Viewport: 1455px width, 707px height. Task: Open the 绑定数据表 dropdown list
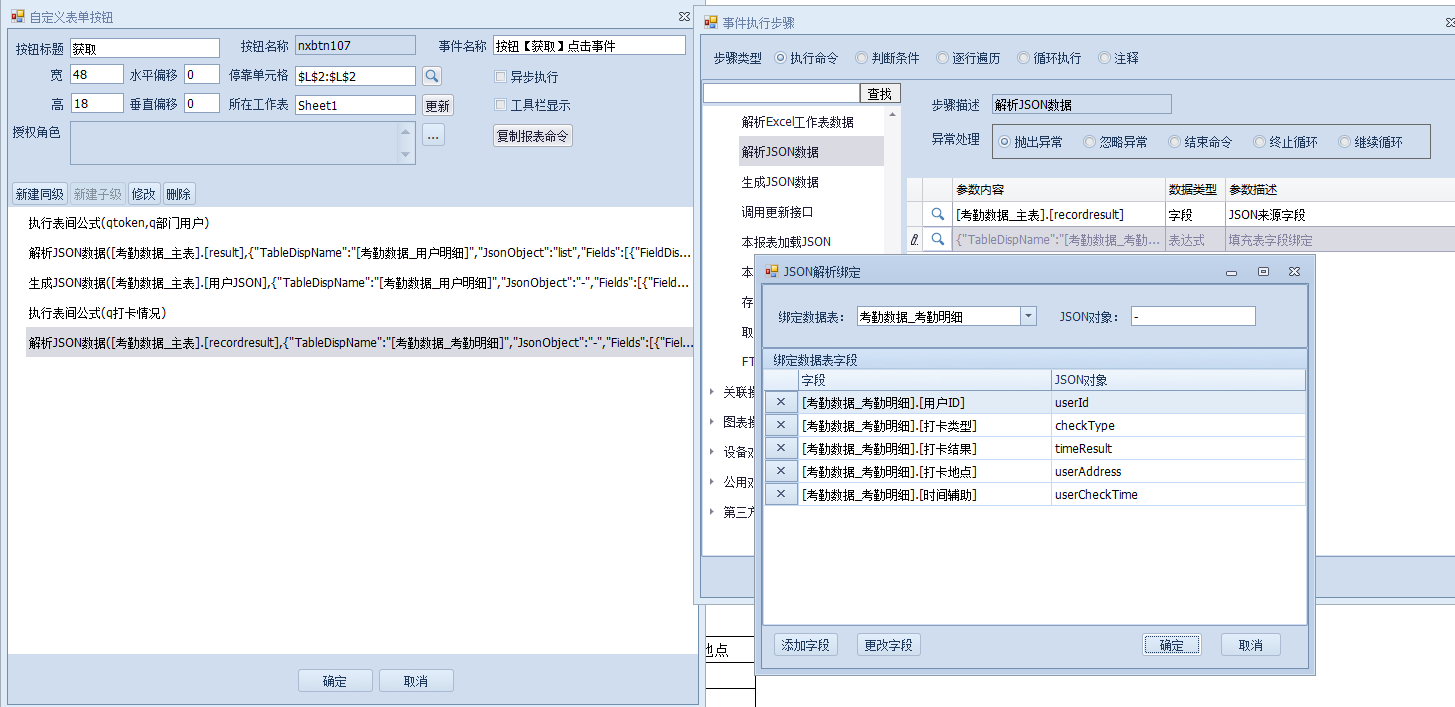(x=1028, y=316)
